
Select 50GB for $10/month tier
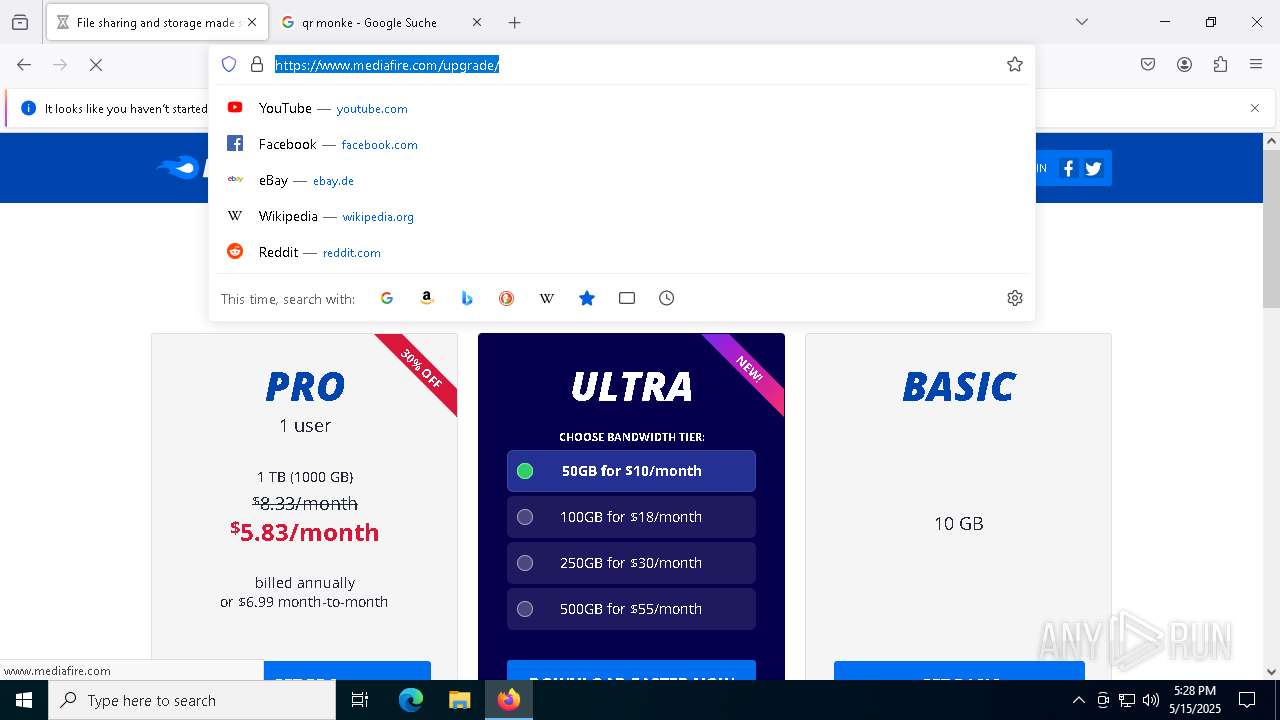click(x=631, y=471)
